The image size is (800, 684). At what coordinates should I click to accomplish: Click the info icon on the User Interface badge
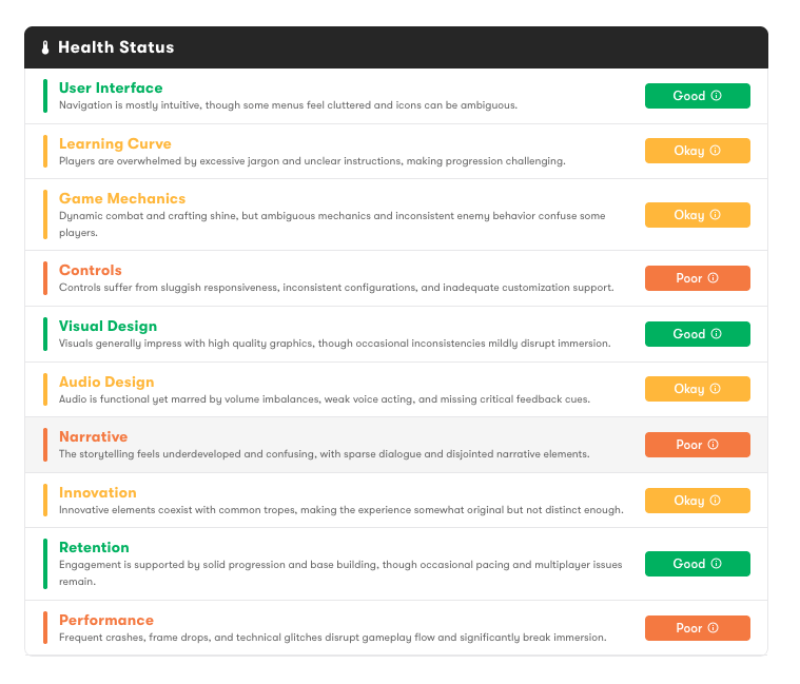pyautogui.click(x=716, y=96)
